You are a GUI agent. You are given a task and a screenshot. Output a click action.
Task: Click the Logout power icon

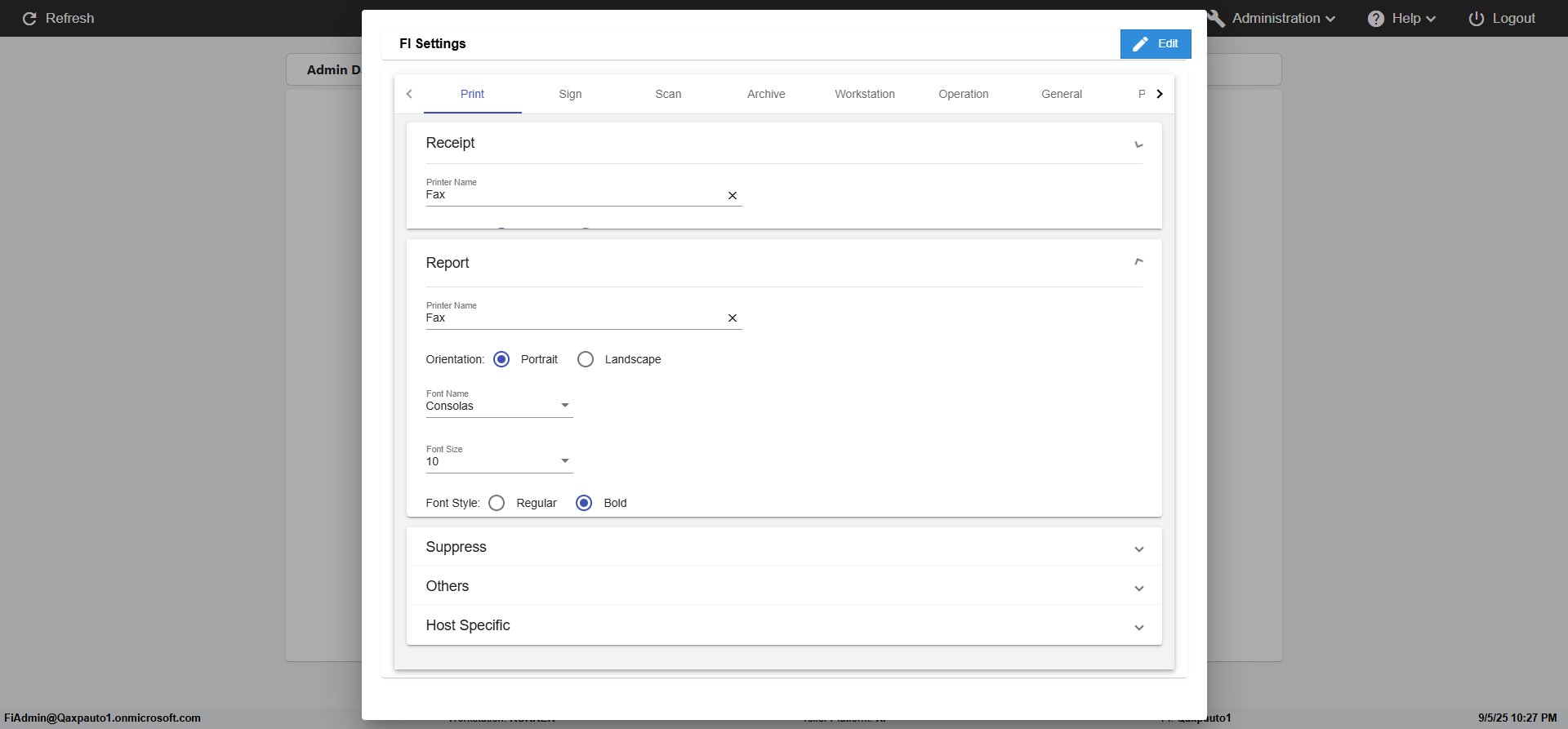pos(1477,19)
